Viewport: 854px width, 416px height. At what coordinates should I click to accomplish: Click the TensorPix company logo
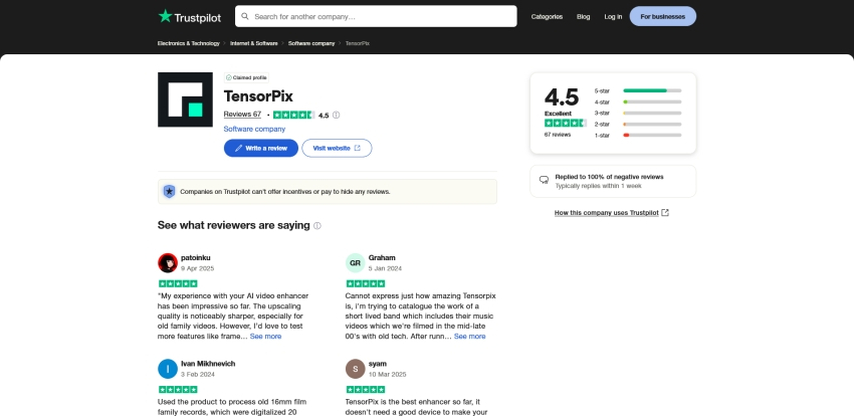click(185, 100)
